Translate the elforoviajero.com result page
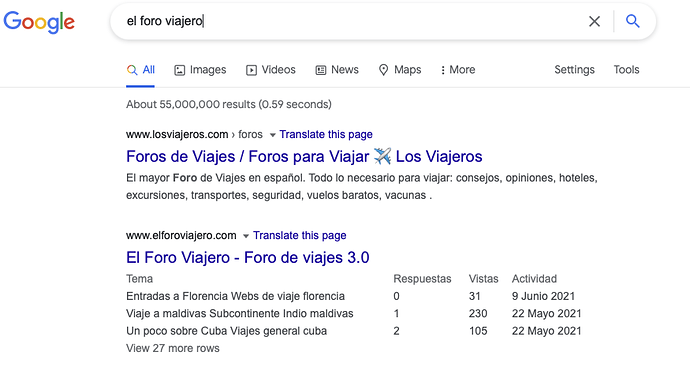690x366 pixels. (300, 236)
